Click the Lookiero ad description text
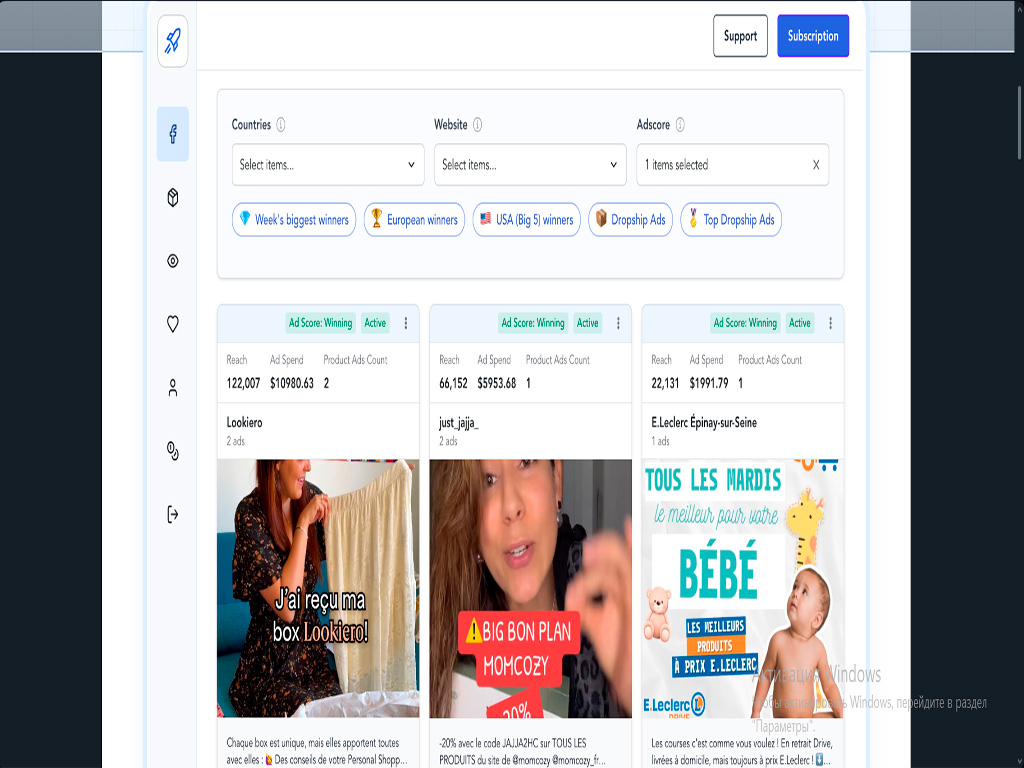 [317, 751]
